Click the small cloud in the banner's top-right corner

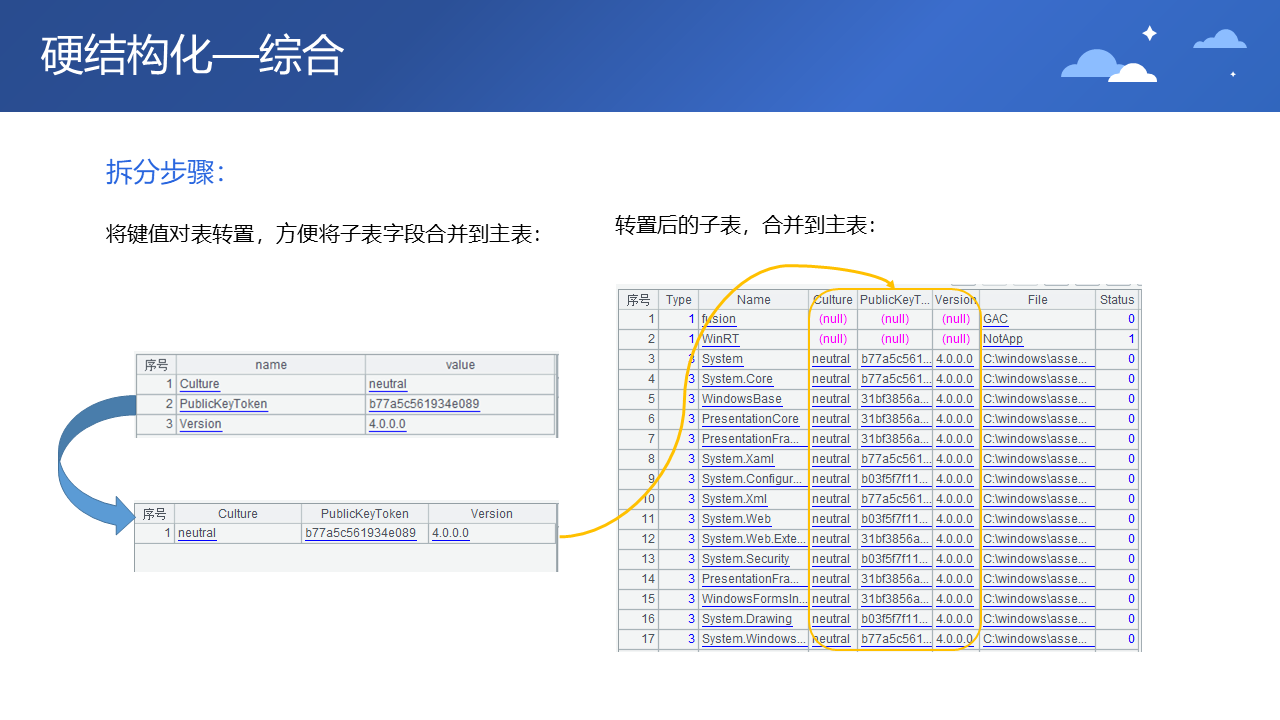click(x=1220, y=40)
